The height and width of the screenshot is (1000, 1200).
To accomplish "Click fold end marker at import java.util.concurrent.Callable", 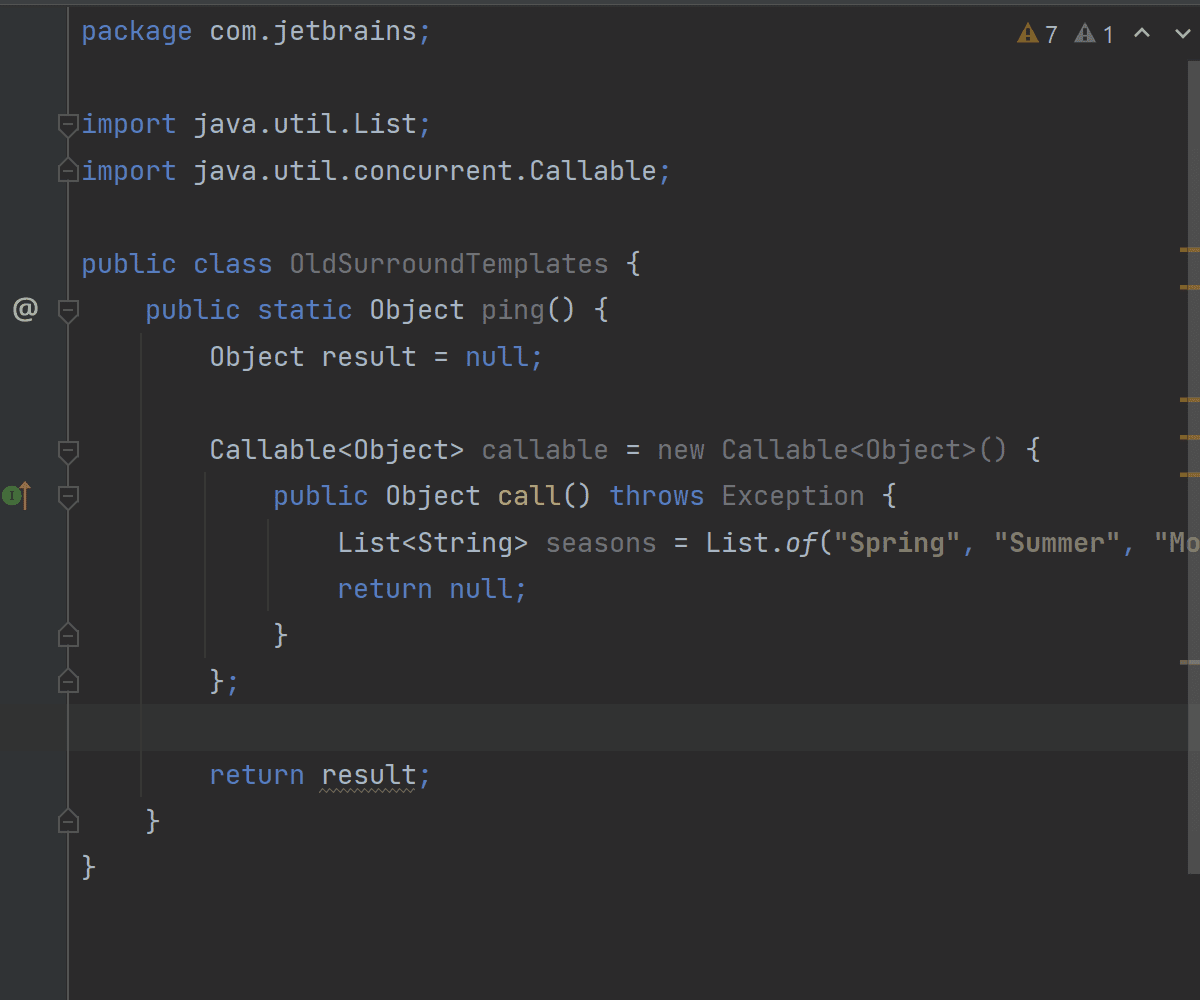I will (x=68, y=171).
